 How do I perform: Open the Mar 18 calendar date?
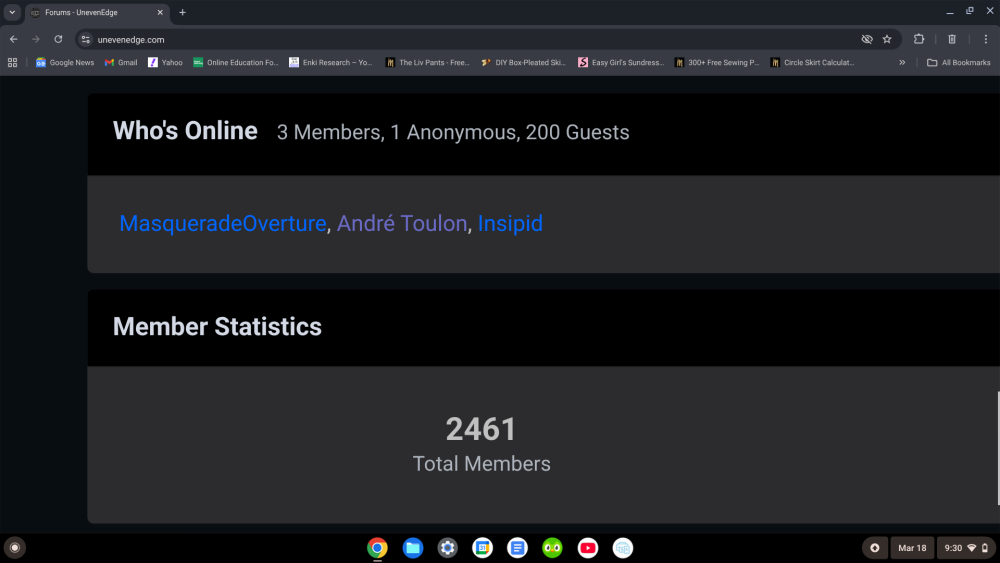(912, 548)
